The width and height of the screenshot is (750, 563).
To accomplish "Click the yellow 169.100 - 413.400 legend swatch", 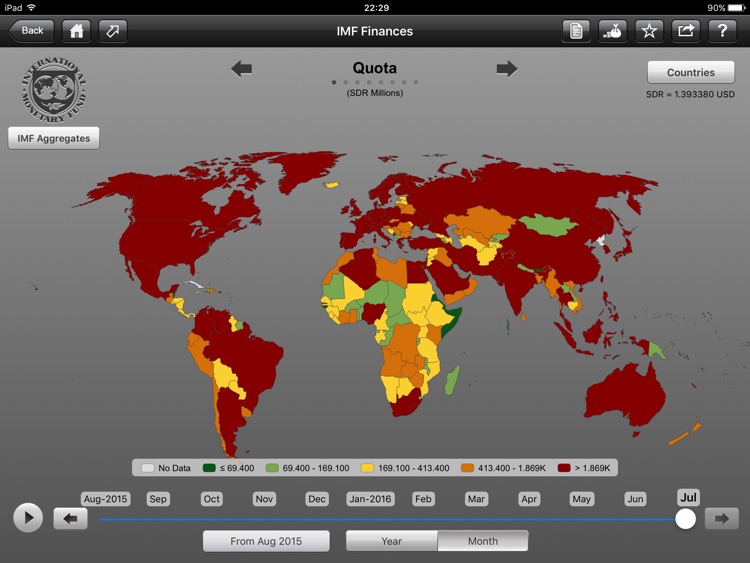I will point(367,468).
